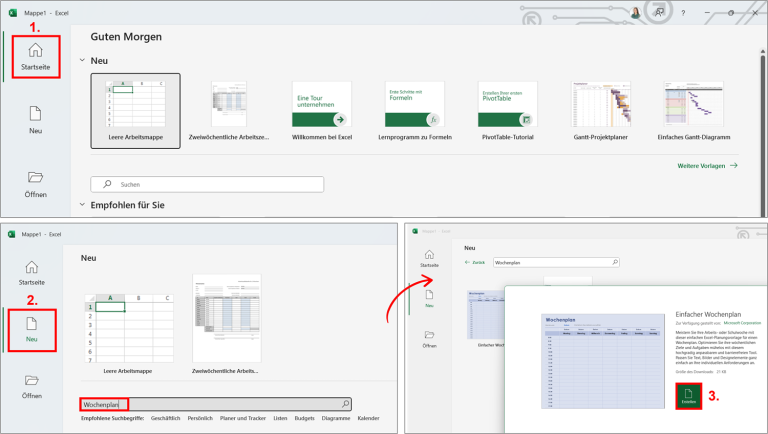Pick Zweiwöchentliche Arbeits... in bottom-left window
Image resolution: width=768 pixels, height=434 pixels.
pyautogui.click(x=226, y=324)
